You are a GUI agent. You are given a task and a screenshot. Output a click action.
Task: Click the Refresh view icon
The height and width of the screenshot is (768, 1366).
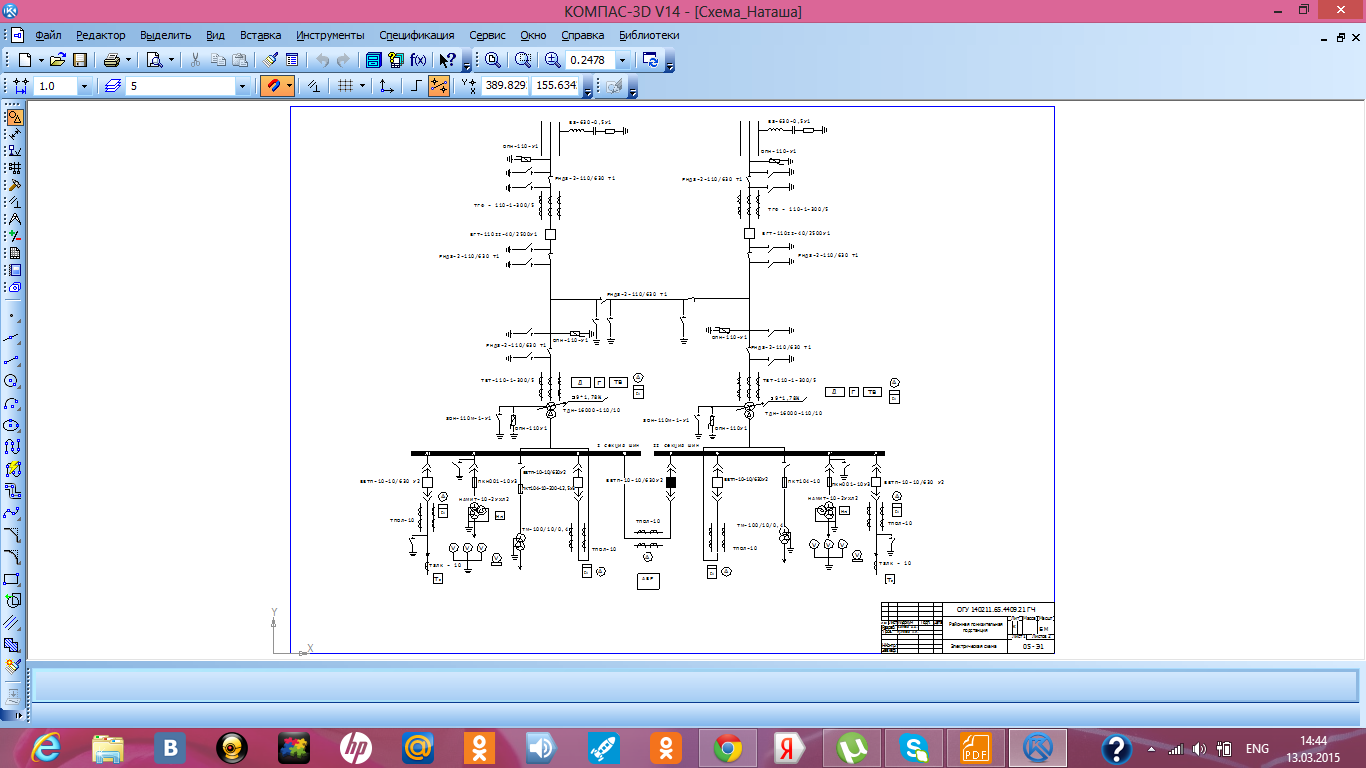[x=651, y=60]
